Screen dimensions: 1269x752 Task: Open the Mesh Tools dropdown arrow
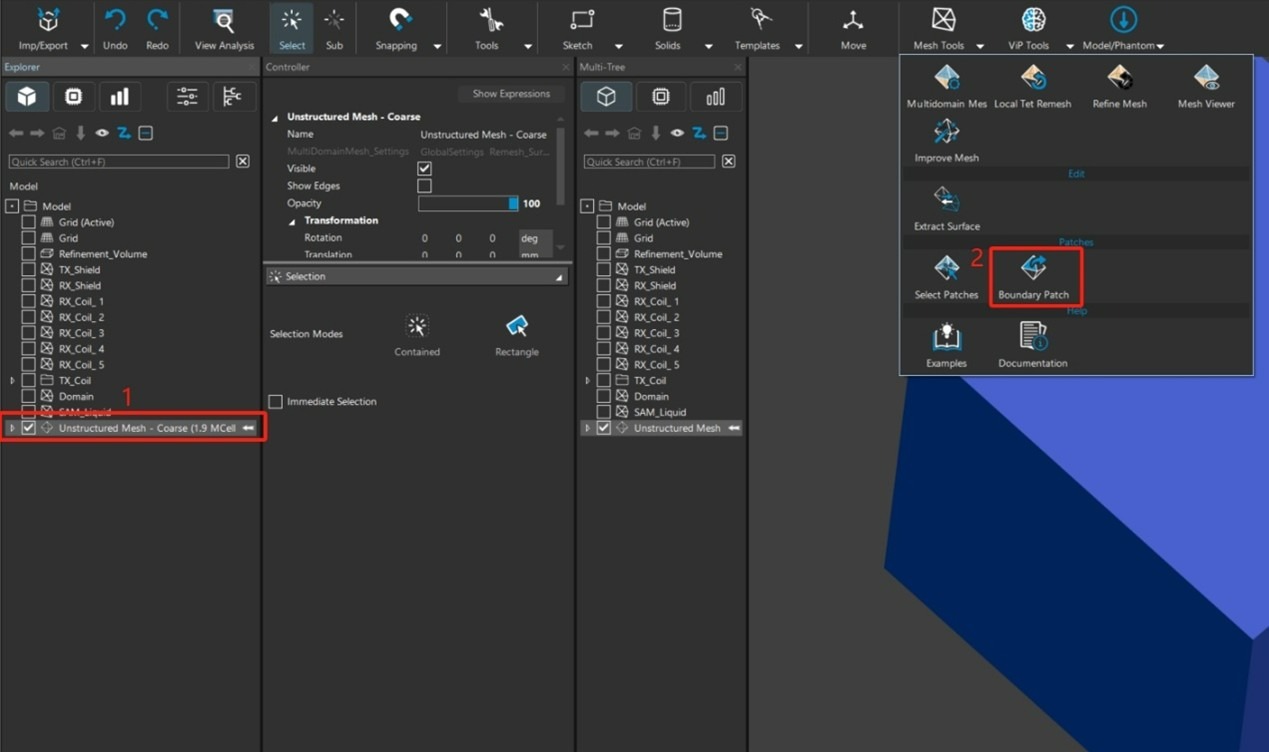tap(980, 46)
